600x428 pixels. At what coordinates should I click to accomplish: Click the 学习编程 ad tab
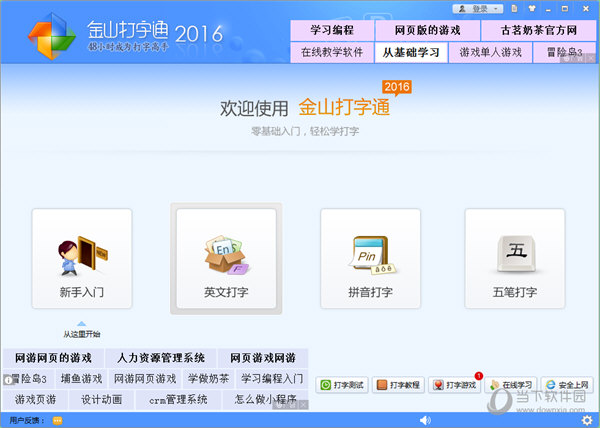(332, 30)
